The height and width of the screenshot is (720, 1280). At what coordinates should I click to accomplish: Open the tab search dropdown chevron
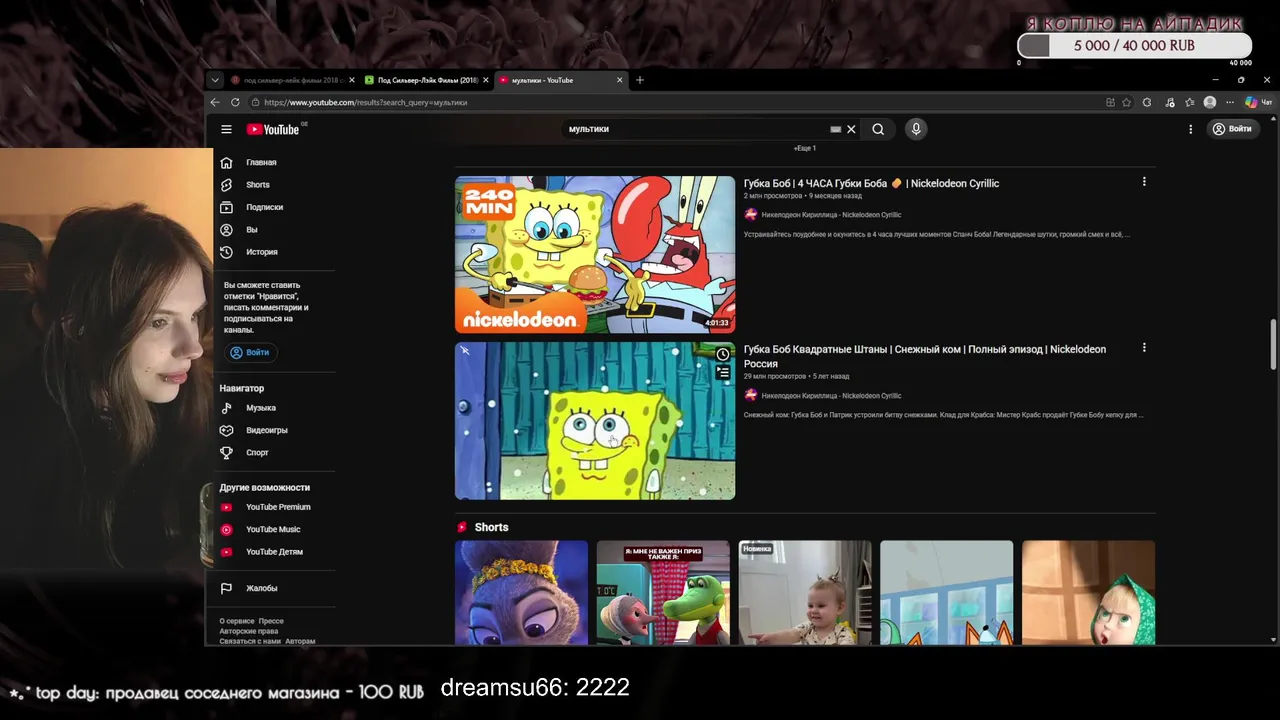pos(214,80)
